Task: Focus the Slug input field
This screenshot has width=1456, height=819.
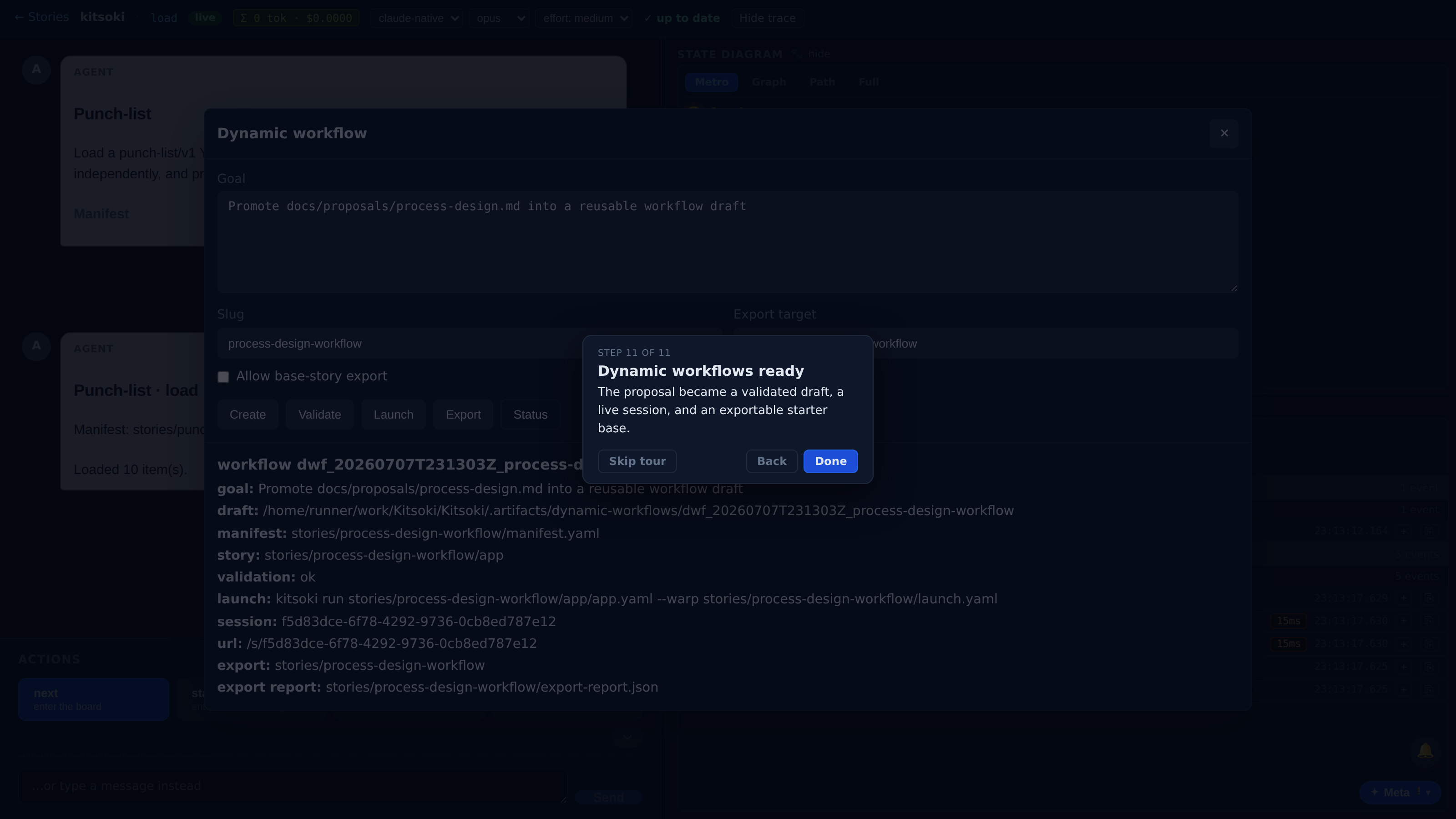Action: pos(469,344)
